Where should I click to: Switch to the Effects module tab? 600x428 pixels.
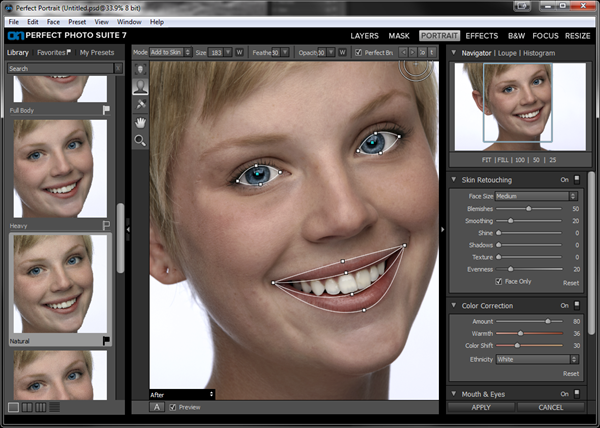click(482, 36)
